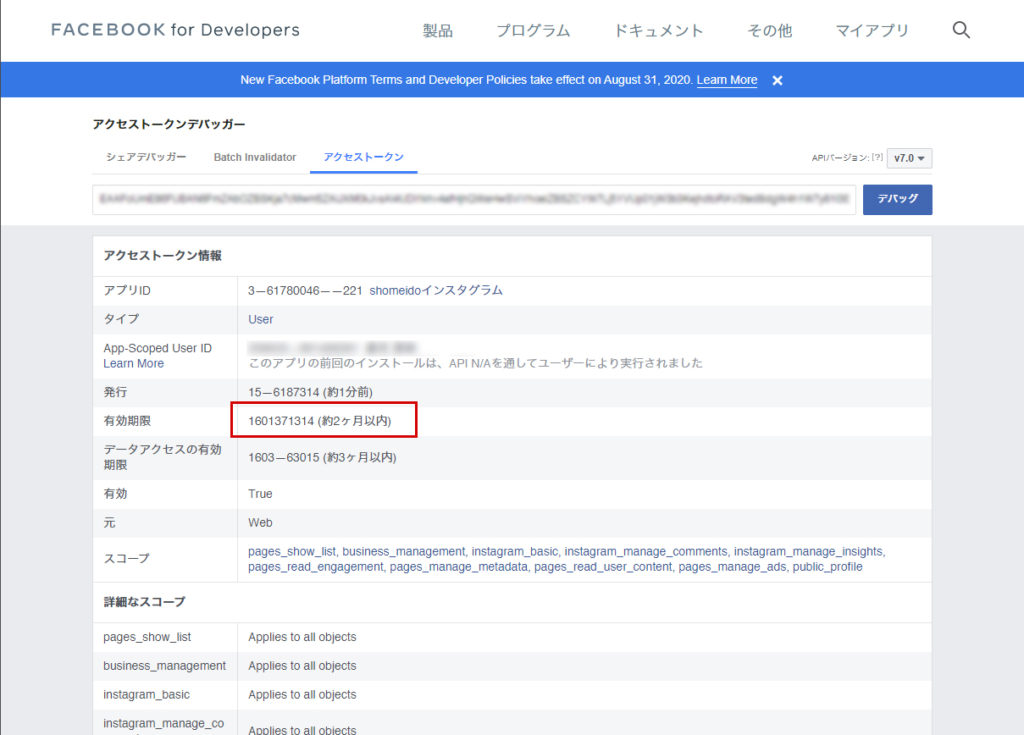Open the API version v7.0 dropdown
This screenshot has height=735, width=1024.
point(910,158)
